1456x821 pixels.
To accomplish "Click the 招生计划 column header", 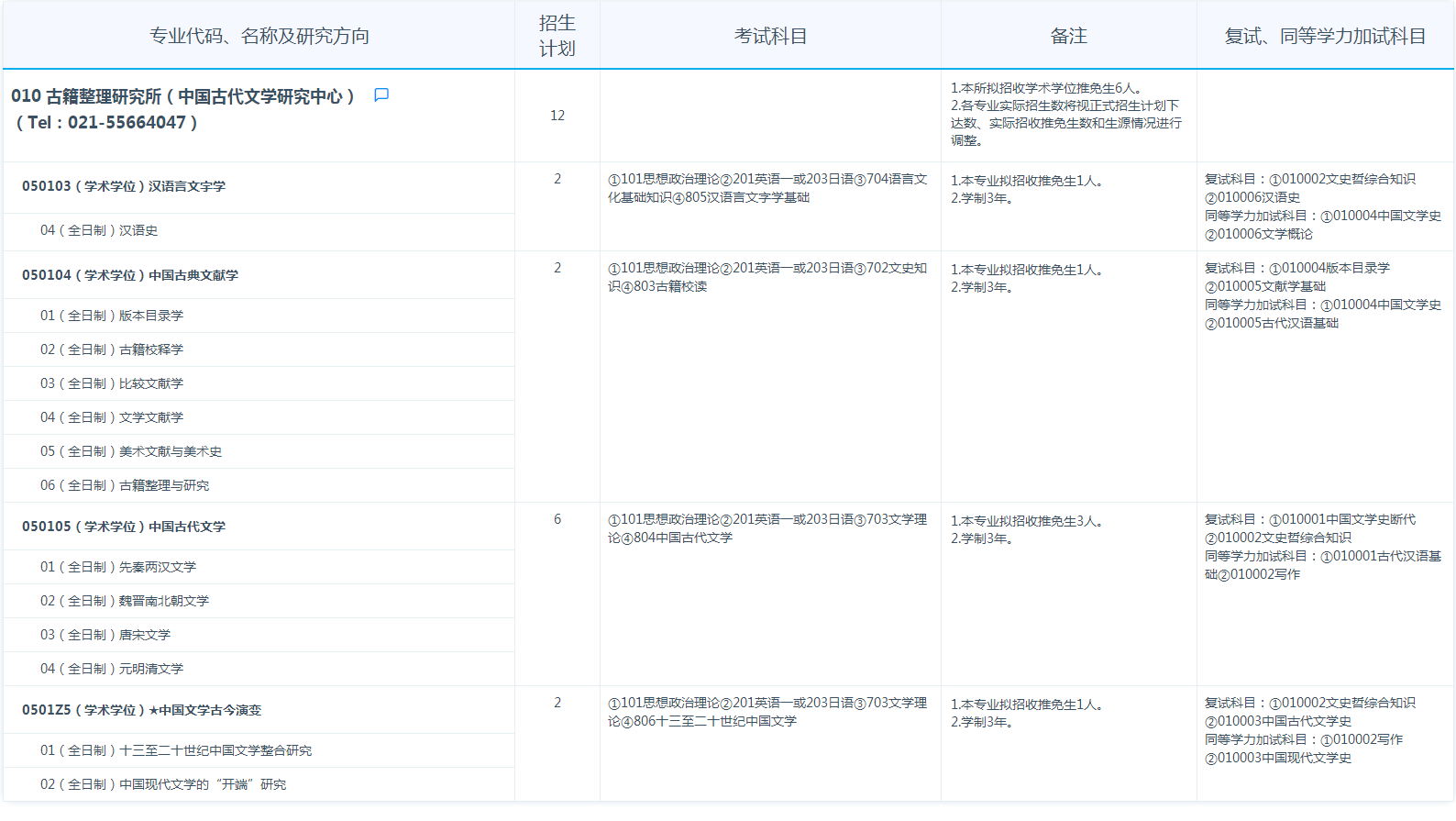I will click(x=557, y=36).
